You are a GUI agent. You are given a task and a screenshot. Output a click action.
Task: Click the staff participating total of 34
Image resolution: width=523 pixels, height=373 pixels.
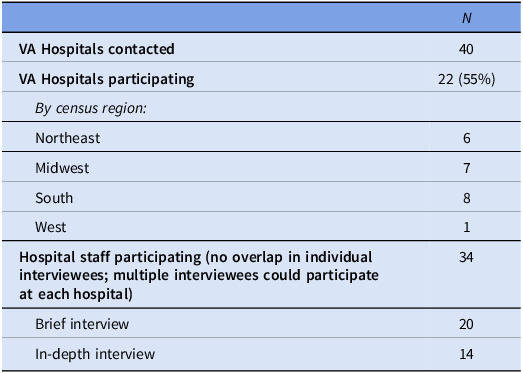[466, 257]
